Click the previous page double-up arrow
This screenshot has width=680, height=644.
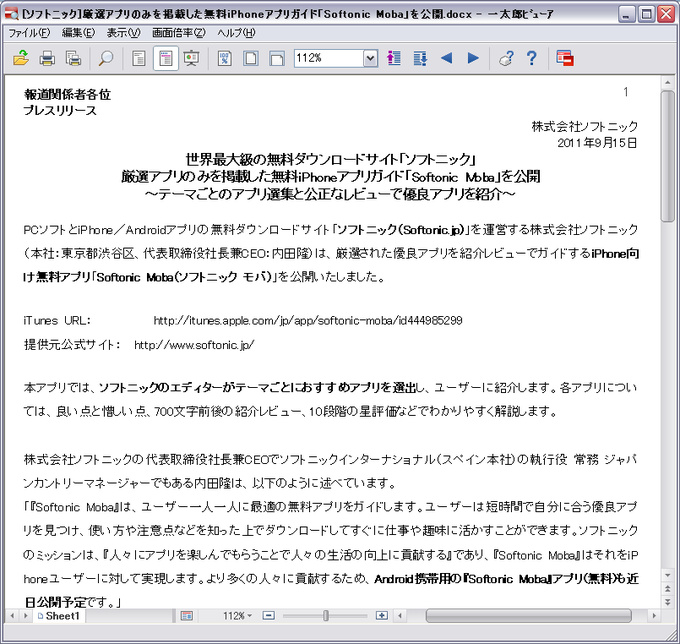coord(667,588)
